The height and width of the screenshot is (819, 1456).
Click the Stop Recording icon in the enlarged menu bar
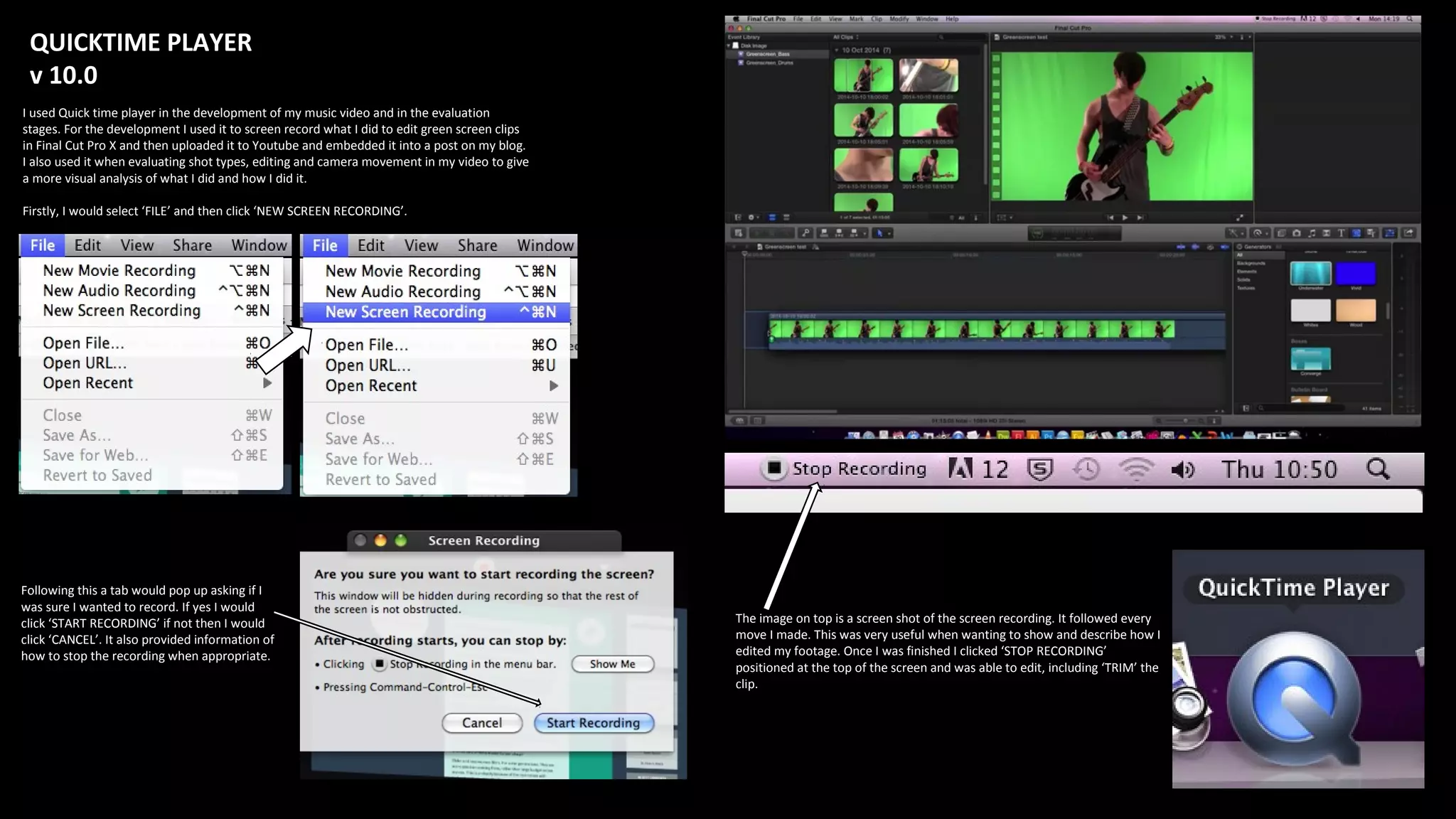(774, 468)
